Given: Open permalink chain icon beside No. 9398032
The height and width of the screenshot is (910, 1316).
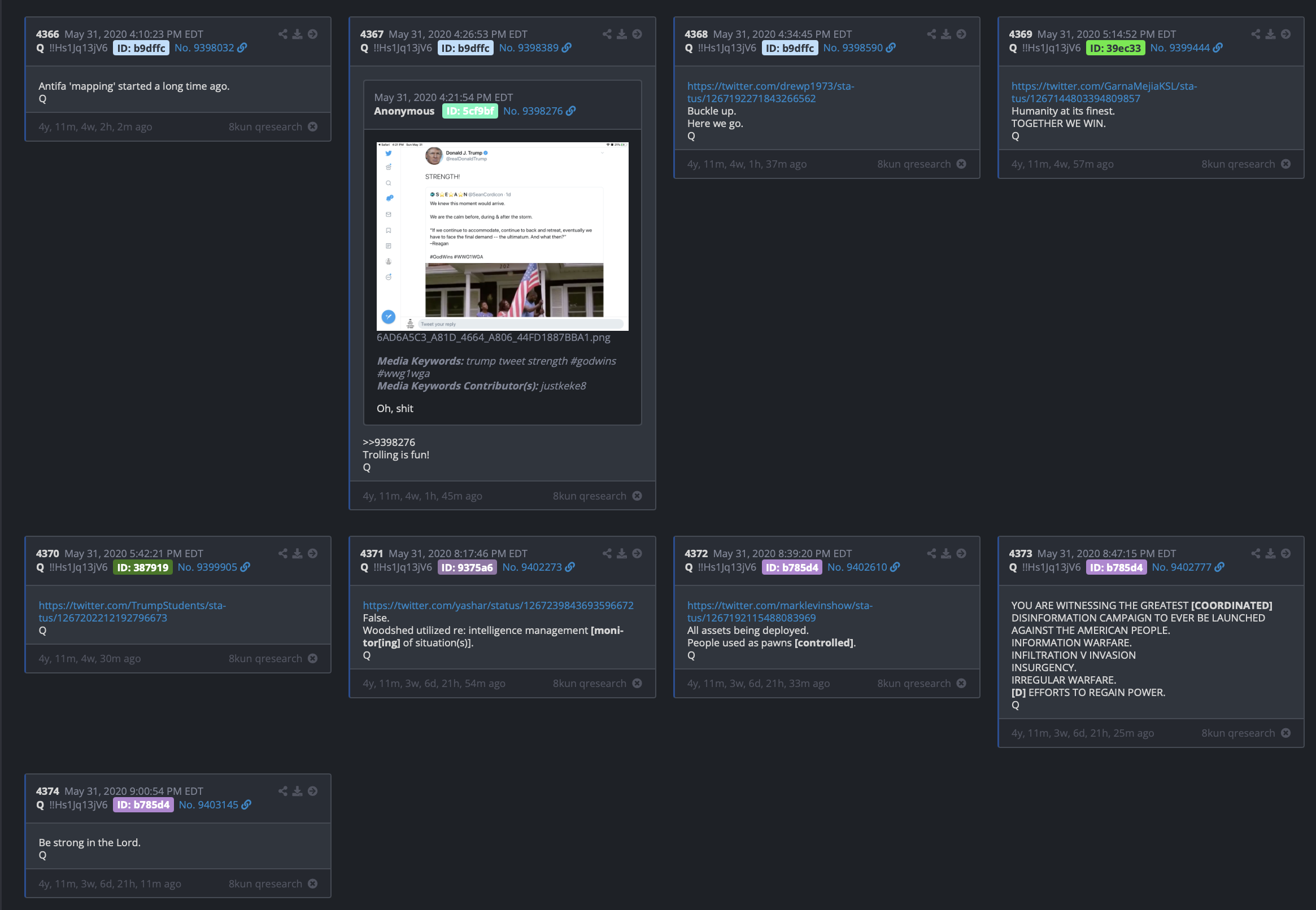Looking at the screenshot, I should pos(242,48).
